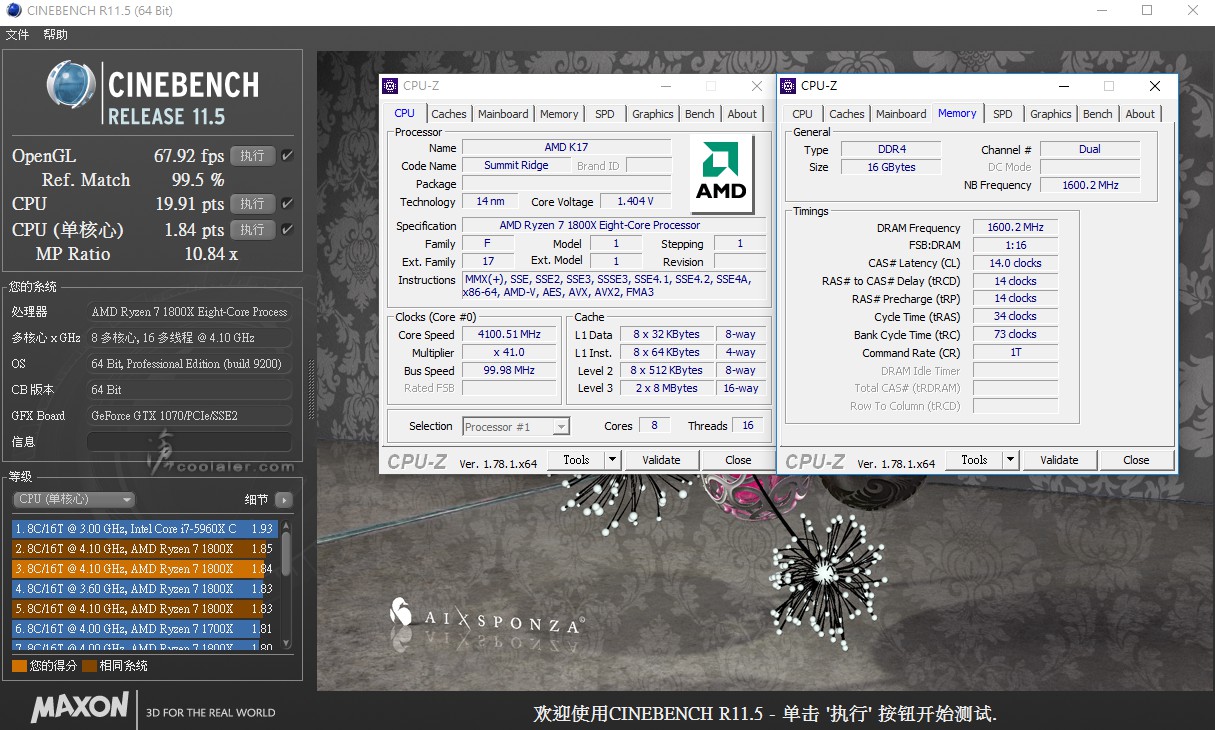1215x730 pixels.
Task: Open About tab in the AMD K17 CPU-Z window
Action: [x=742, y=114]
